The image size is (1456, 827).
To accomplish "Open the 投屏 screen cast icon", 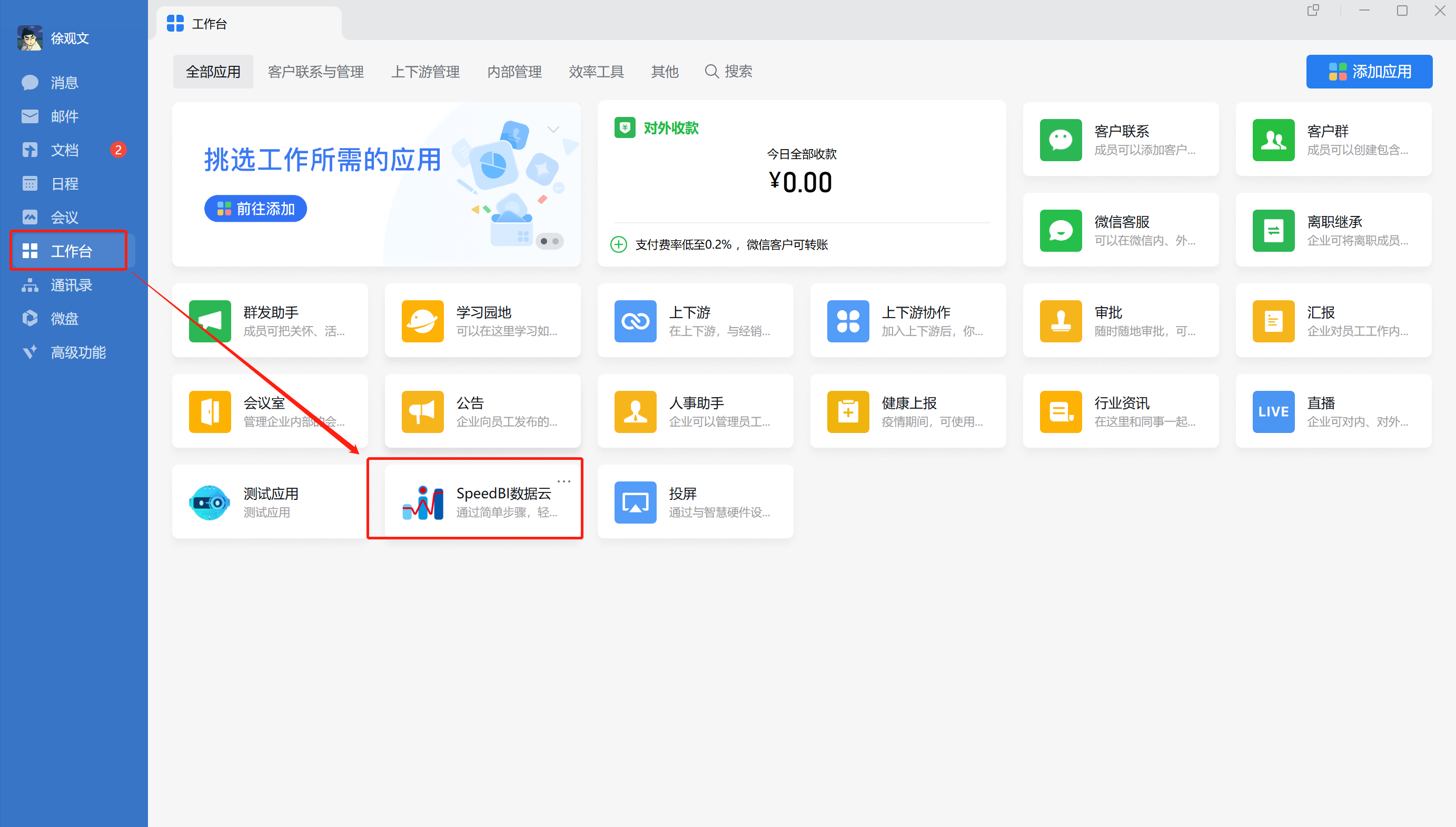I will (635, 503).
